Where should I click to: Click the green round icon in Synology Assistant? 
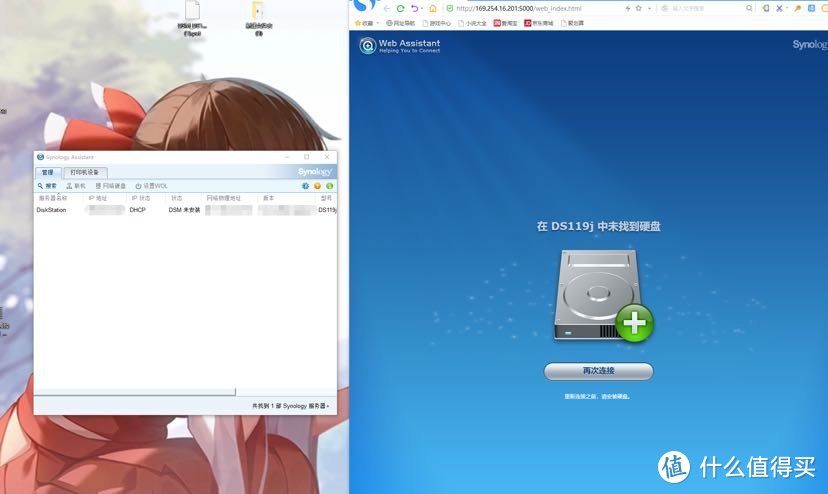click(330, 186)
